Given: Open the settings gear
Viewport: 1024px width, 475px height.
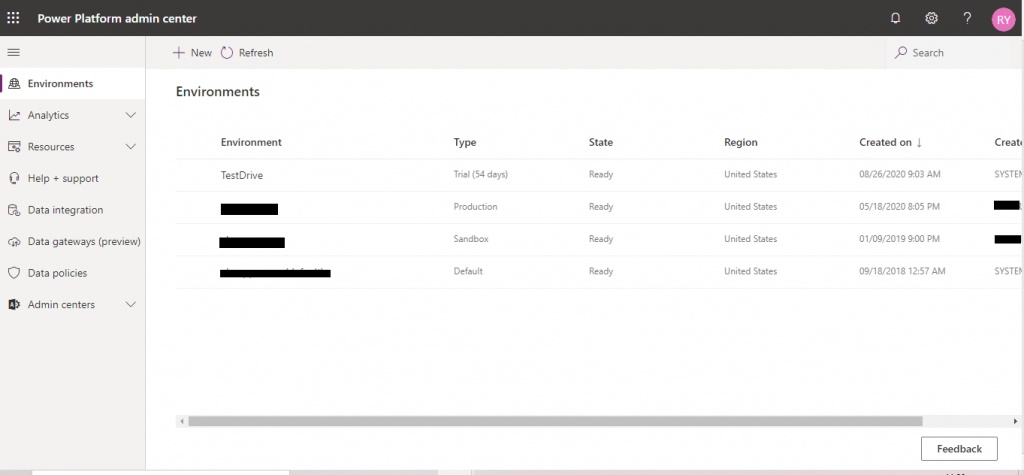Looking at the screenshot, I should click(931, 18).
